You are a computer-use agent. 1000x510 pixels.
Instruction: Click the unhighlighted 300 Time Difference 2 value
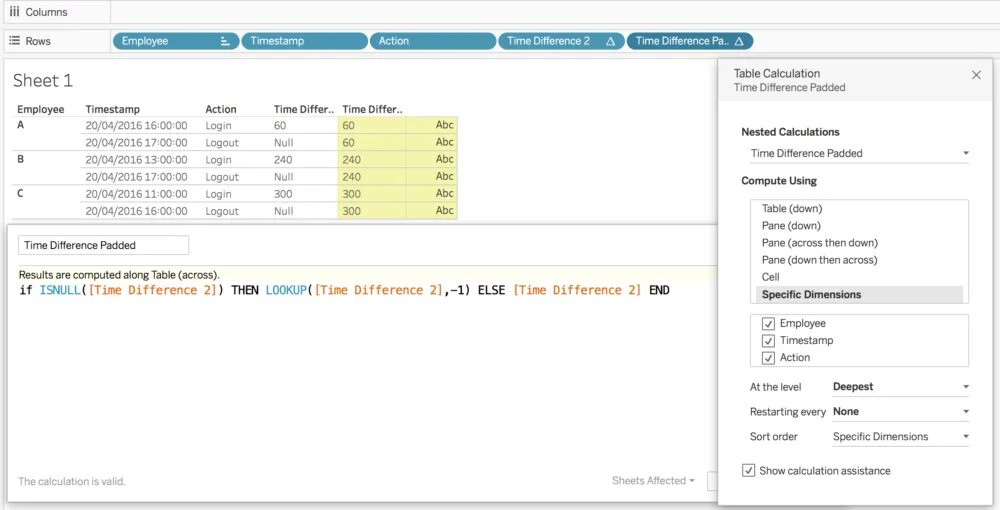point(283,194)
